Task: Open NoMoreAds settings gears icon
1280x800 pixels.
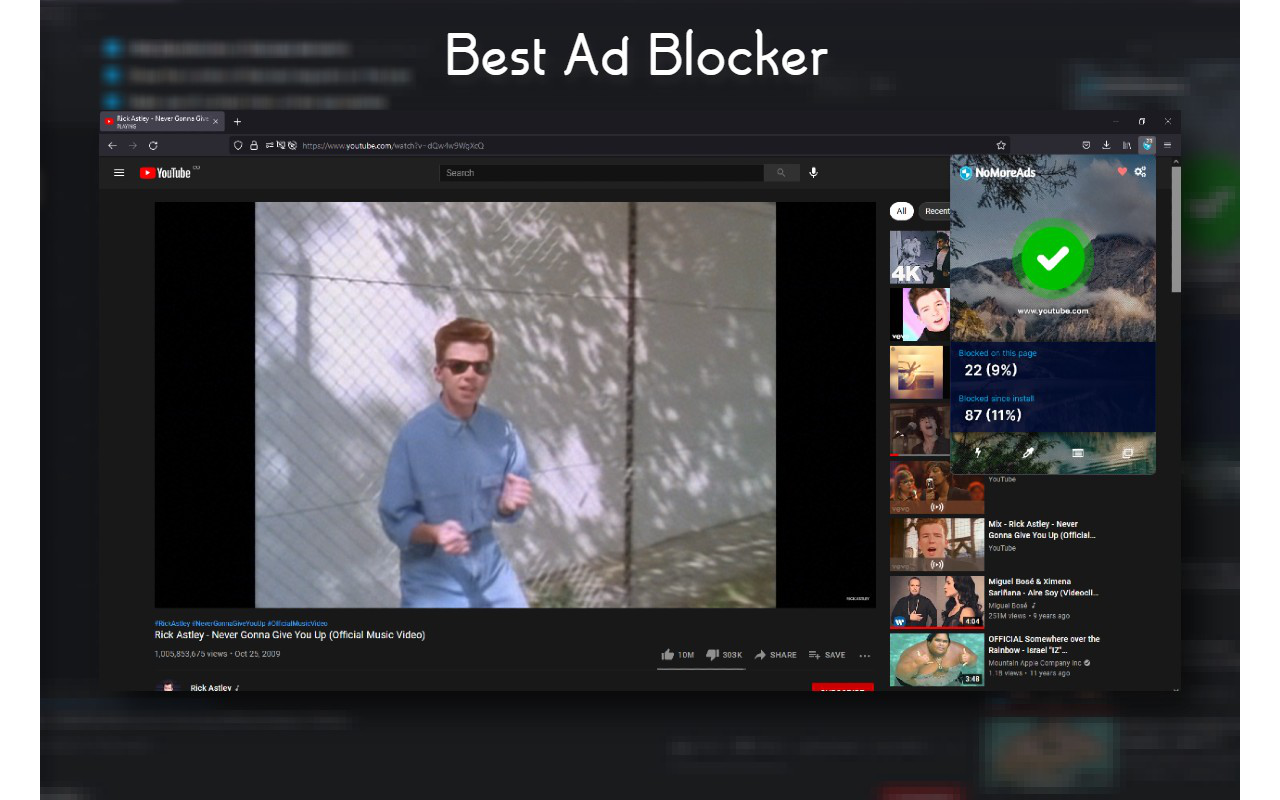Action: tap(1140, 172)
